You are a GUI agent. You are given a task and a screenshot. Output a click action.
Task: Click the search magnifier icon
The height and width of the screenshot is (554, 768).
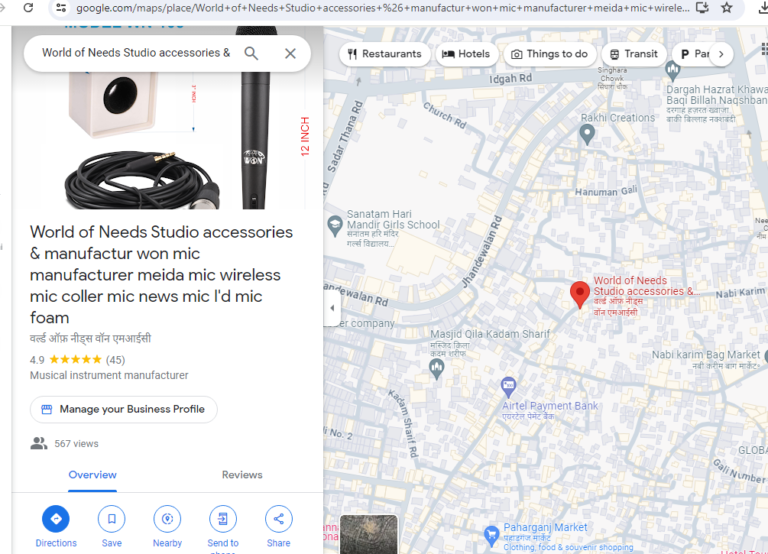pos(251,53)
